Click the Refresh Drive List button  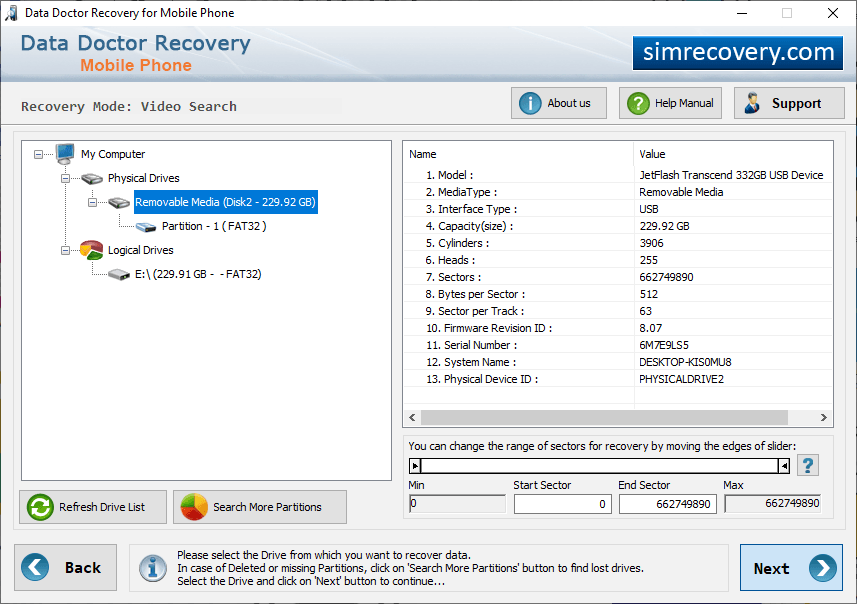pyautogui.click(x=93, y=507)
